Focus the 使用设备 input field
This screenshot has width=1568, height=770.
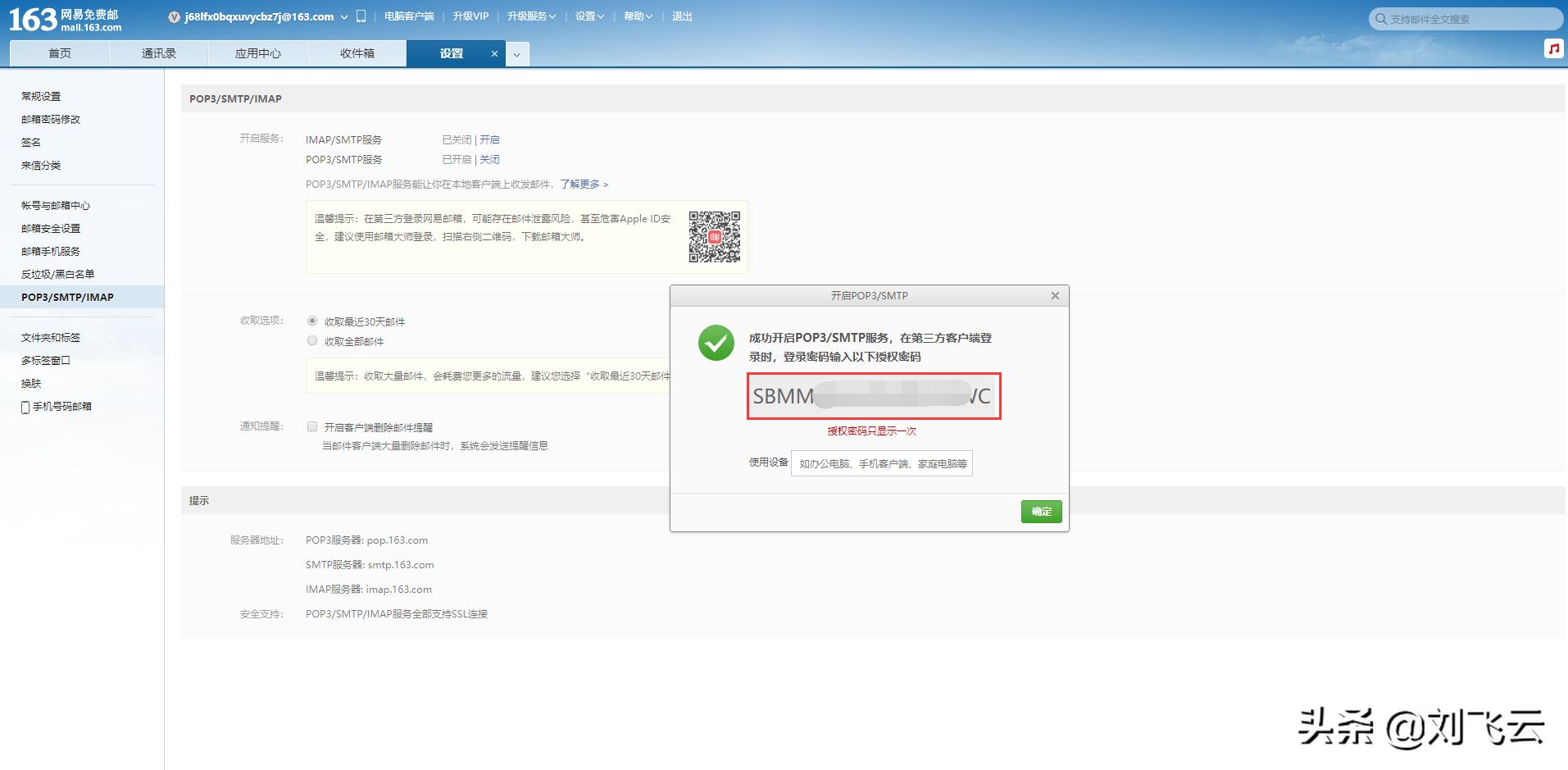pos(882,463)
